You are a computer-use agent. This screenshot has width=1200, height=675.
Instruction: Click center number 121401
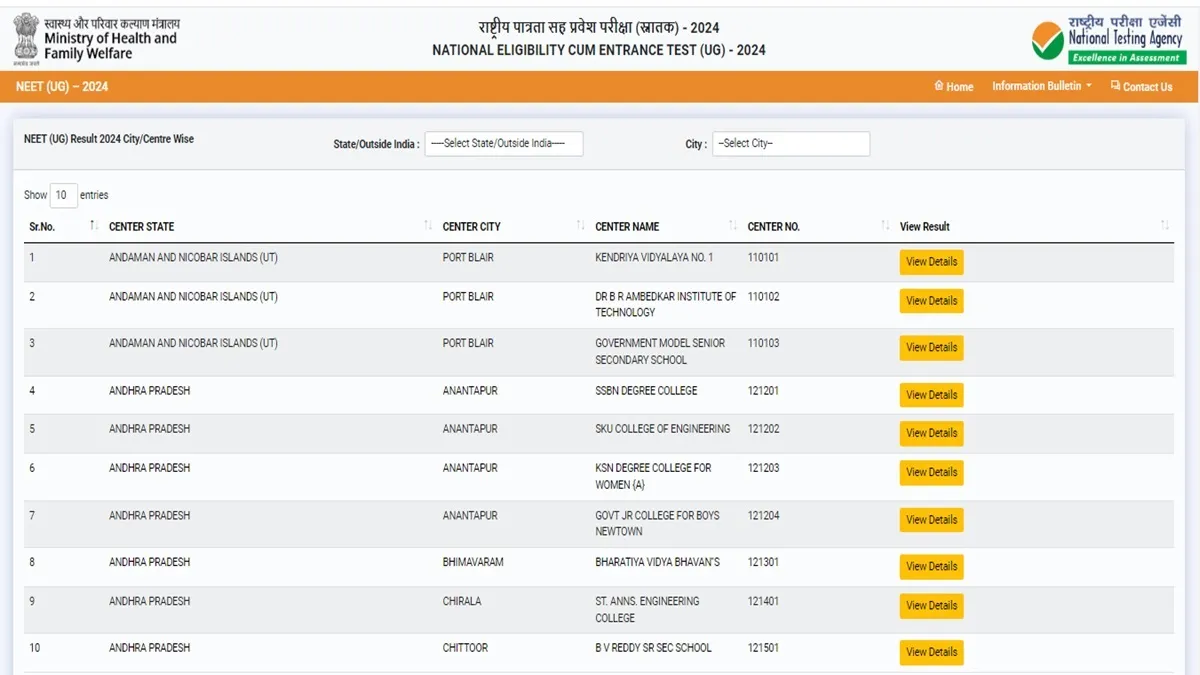pos(763,601)
